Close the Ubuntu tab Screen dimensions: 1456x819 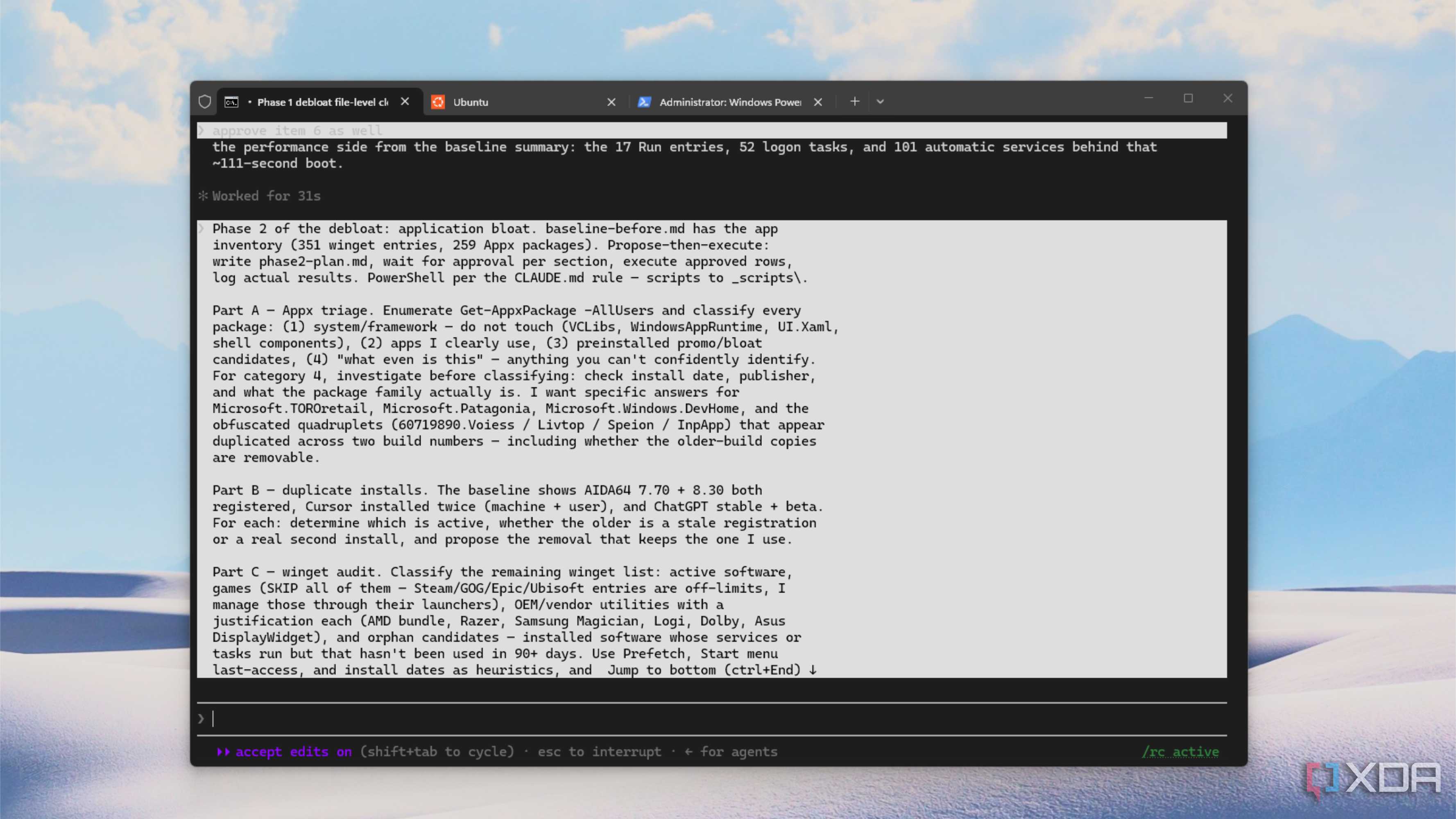click(611, 102)
